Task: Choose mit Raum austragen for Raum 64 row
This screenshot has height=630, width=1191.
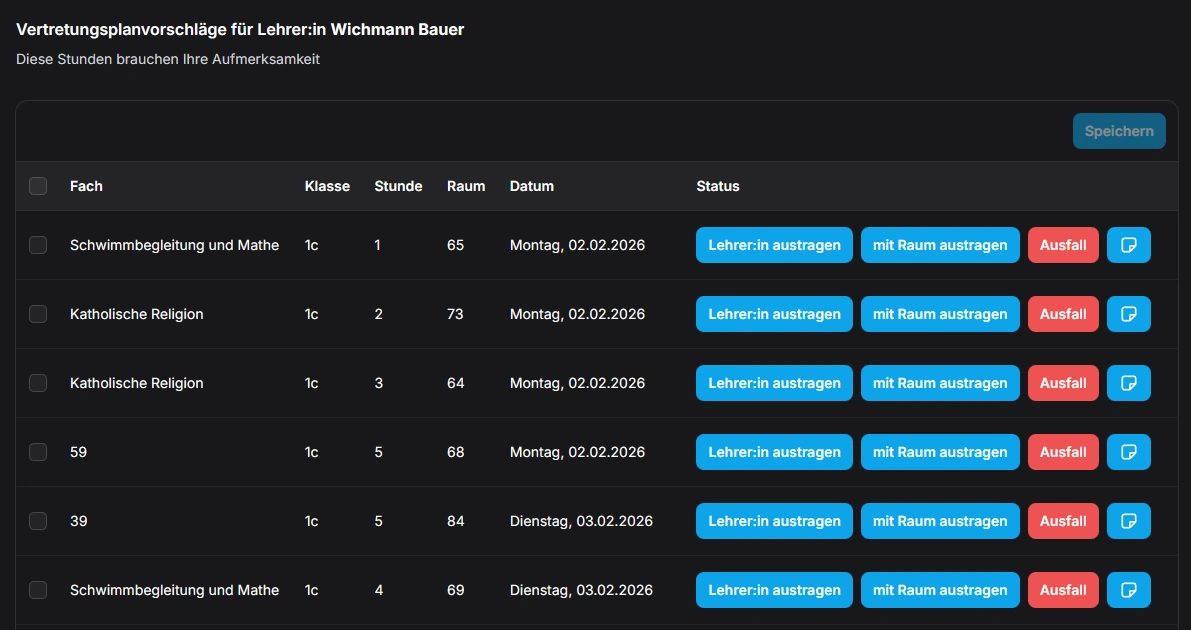Action: (940, 383)
